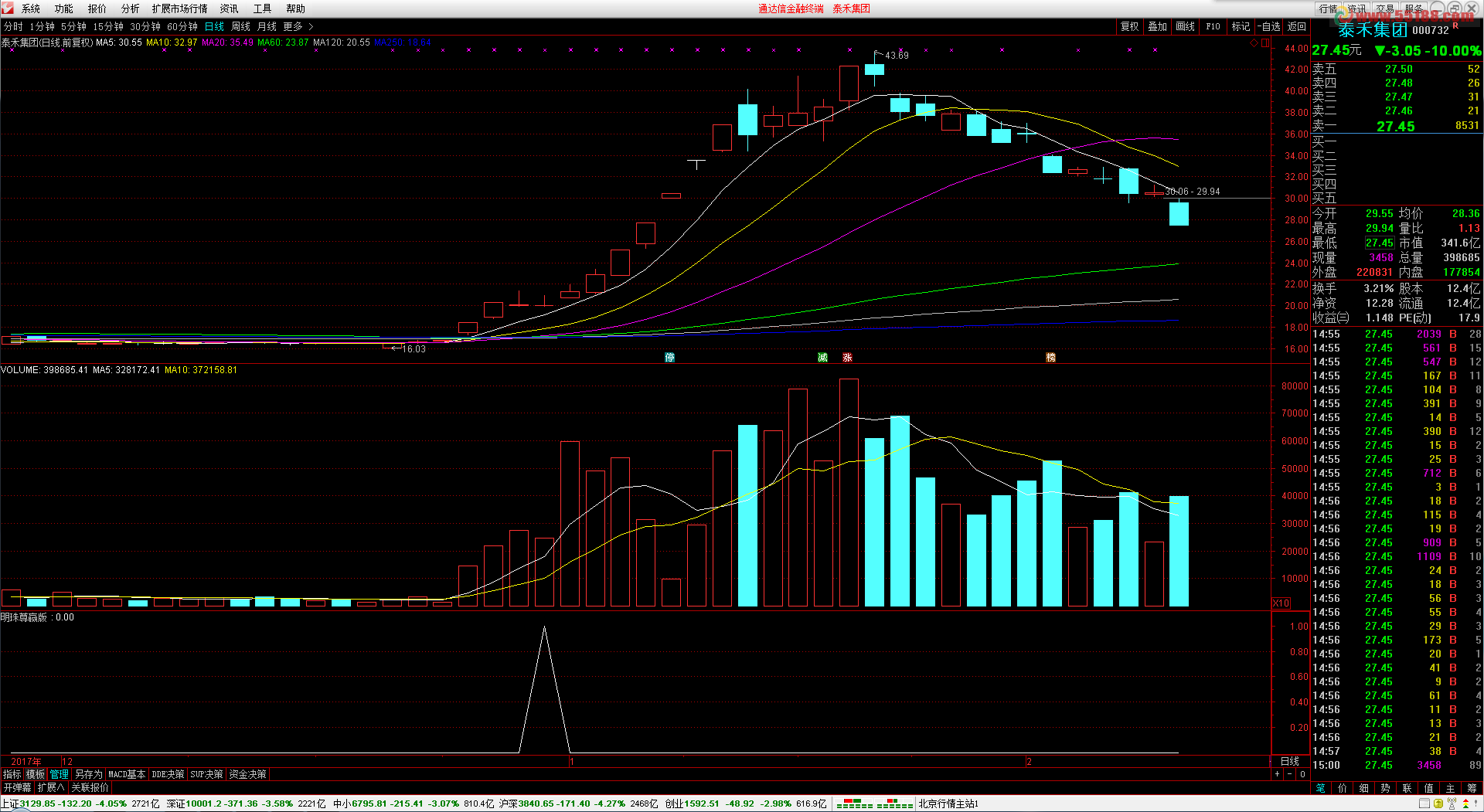The image size is (1484, 812).
Task: Open the 日线 period selector at bottom right
Action: tap(1290, 762)
